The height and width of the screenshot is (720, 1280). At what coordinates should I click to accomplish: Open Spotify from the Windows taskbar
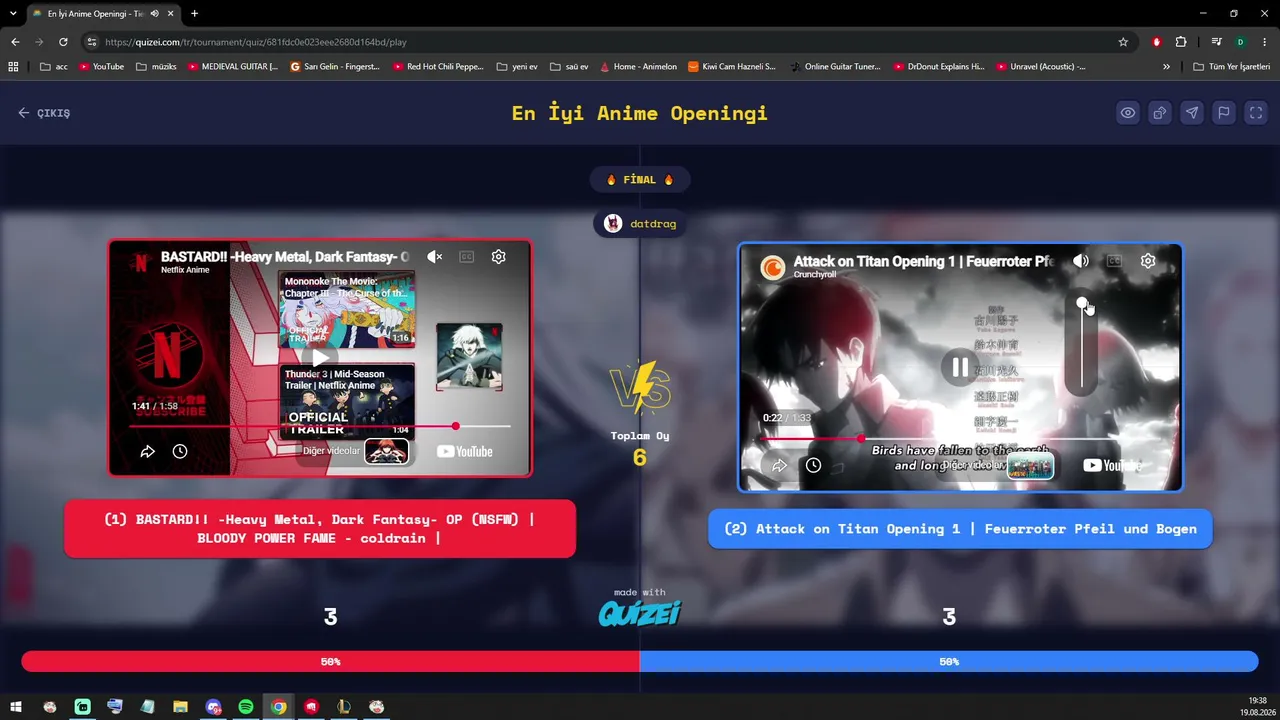[x=246, y=707]
